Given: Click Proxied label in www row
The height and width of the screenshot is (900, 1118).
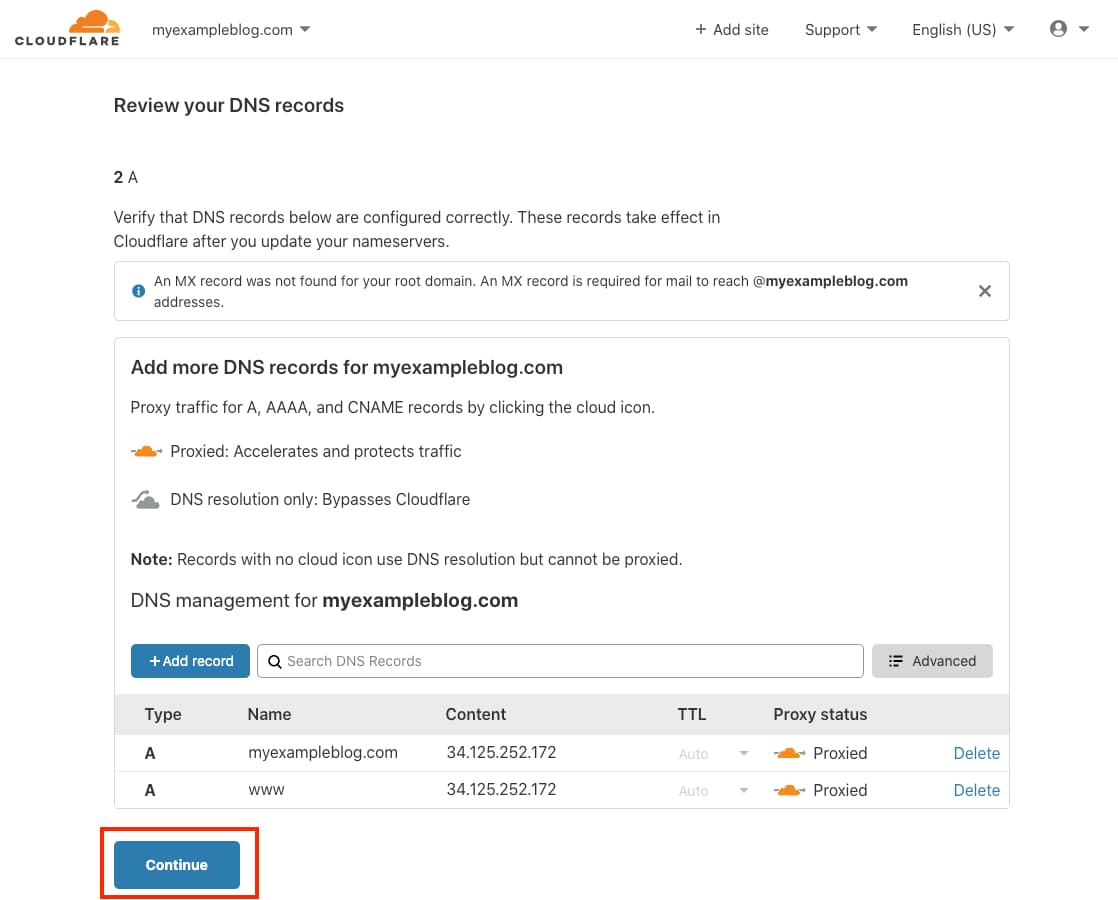Looking at the screenshot, I should pos(840,790).
